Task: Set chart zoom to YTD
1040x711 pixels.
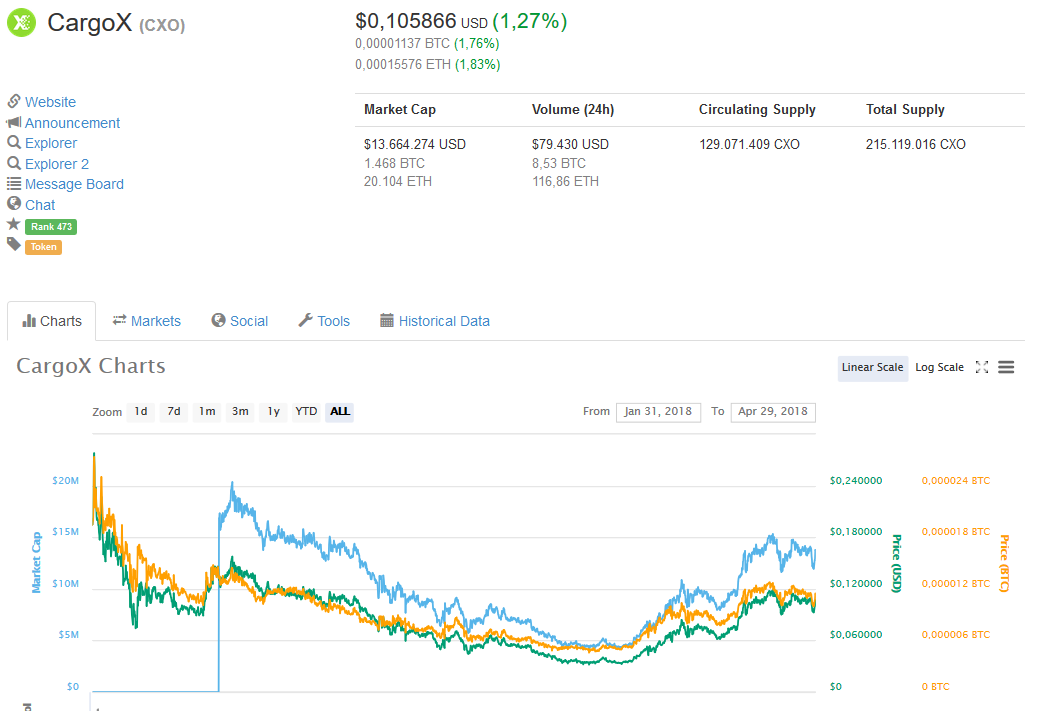Action: (x=306, y=412)
